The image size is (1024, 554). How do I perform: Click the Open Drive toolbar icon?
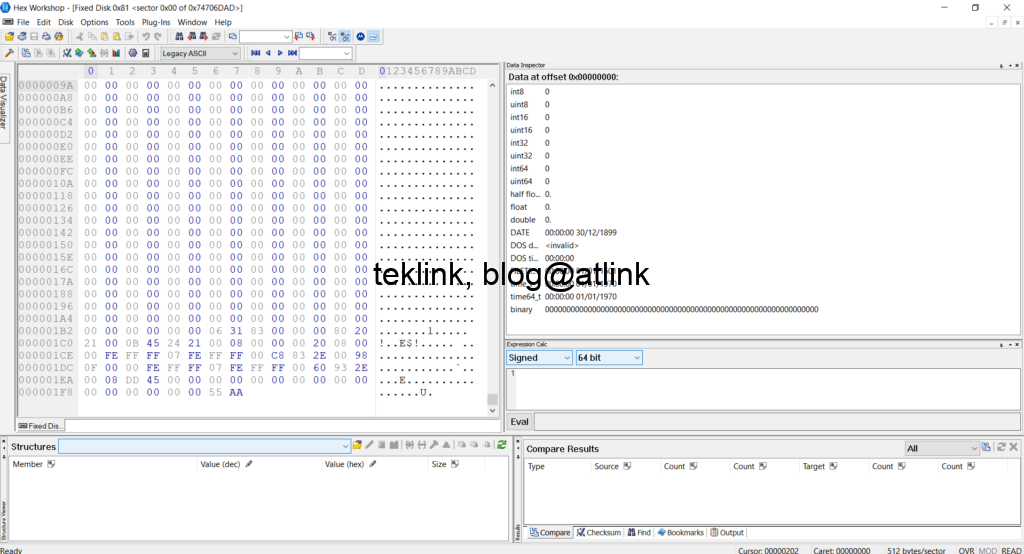(22, 37)
